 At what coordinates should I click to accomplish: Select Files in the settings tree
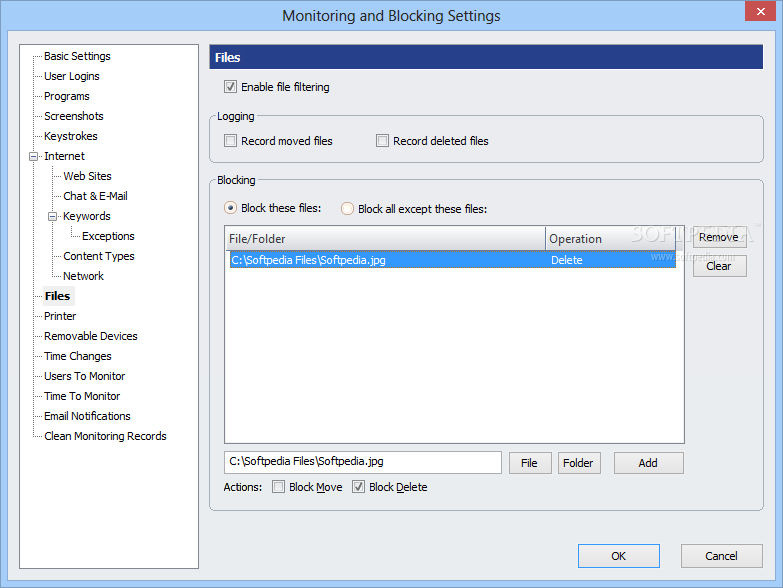[x=57, y=296]
